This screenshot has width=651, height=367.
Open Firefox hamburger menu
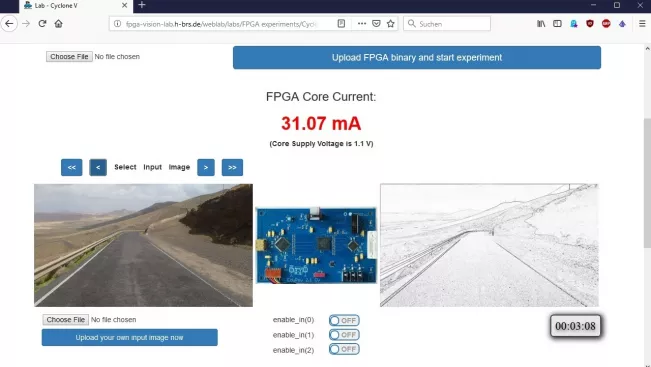point(642,24)
